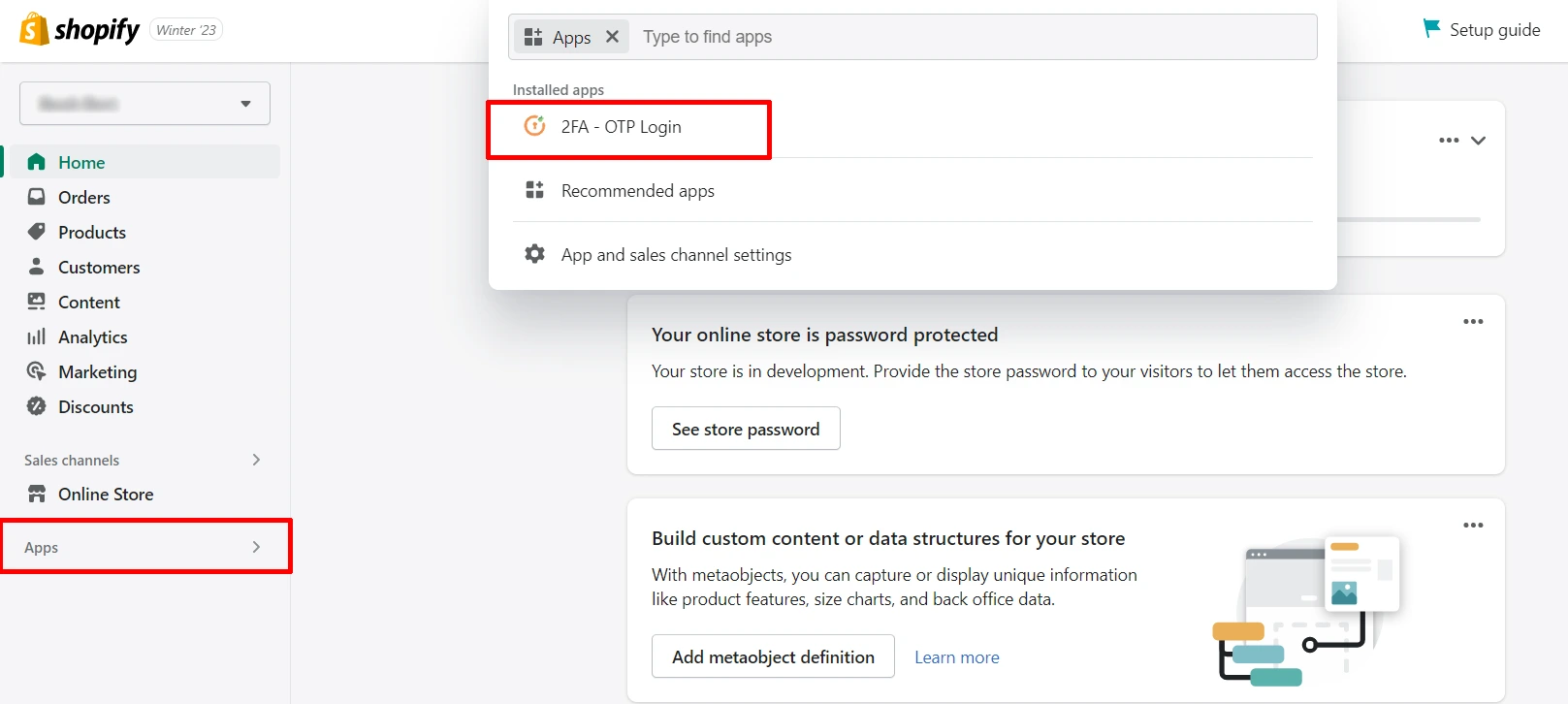1568x704 pixels.
Task: Click the Customers person icon
Action: click(37, 267)
